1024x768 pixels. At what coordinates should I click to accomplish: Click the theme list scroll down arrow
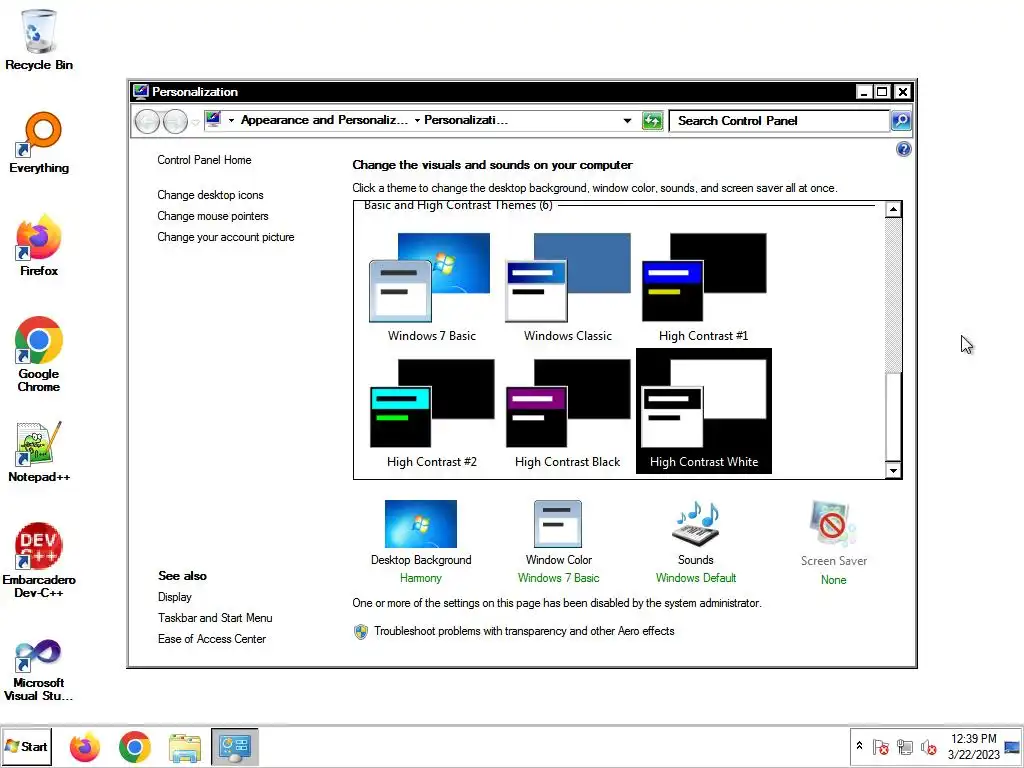[893, 470]
